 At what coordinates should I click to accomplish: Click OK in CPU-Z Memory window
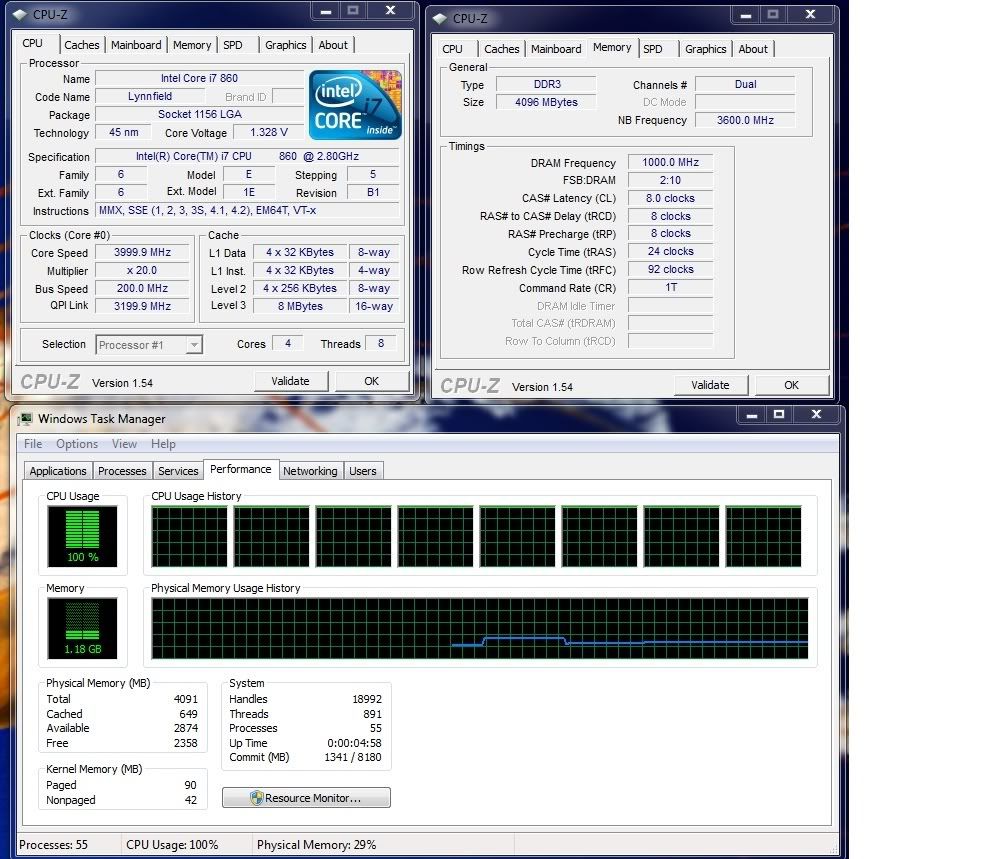click(x=791, y=385)
